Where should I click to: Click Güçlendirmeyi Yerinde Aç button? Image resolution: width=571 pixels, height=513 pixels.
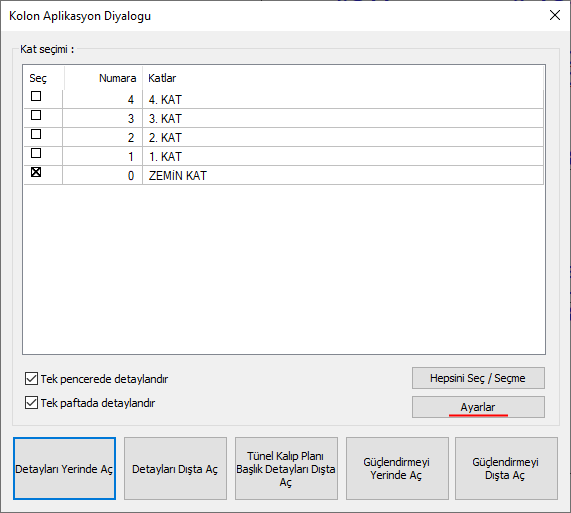(x=397, y=469)
